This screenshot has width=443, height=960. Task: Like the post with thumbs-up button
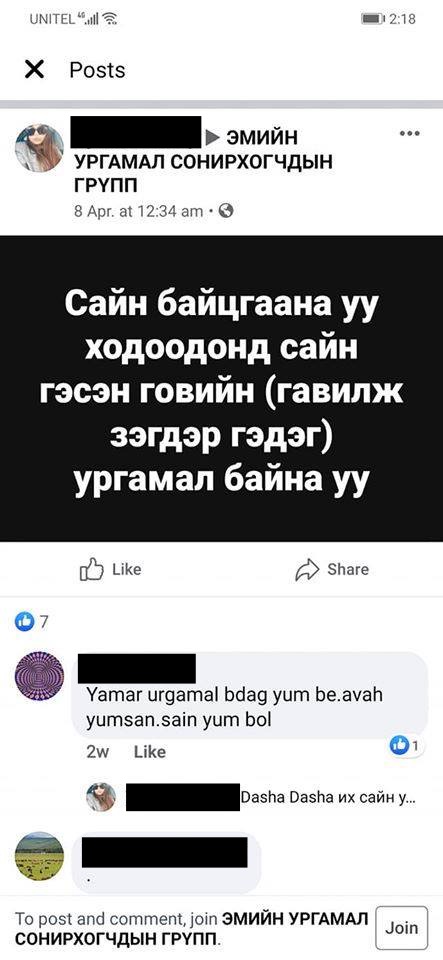click(x=111, y=569)
